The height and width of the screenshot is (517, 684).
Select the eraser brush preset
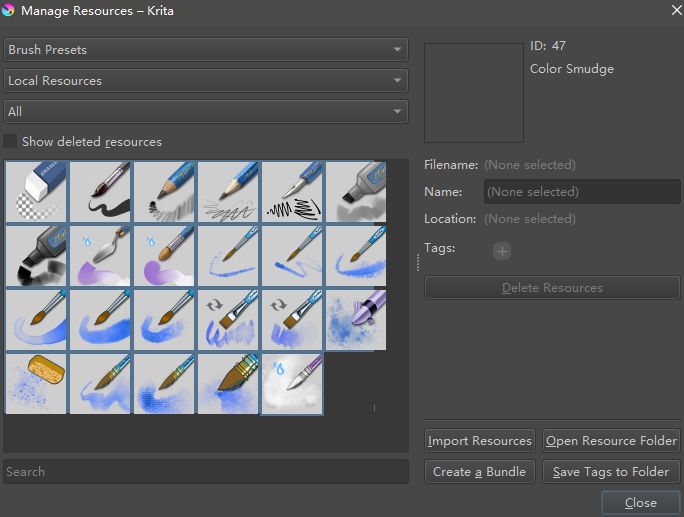(36, 192)
